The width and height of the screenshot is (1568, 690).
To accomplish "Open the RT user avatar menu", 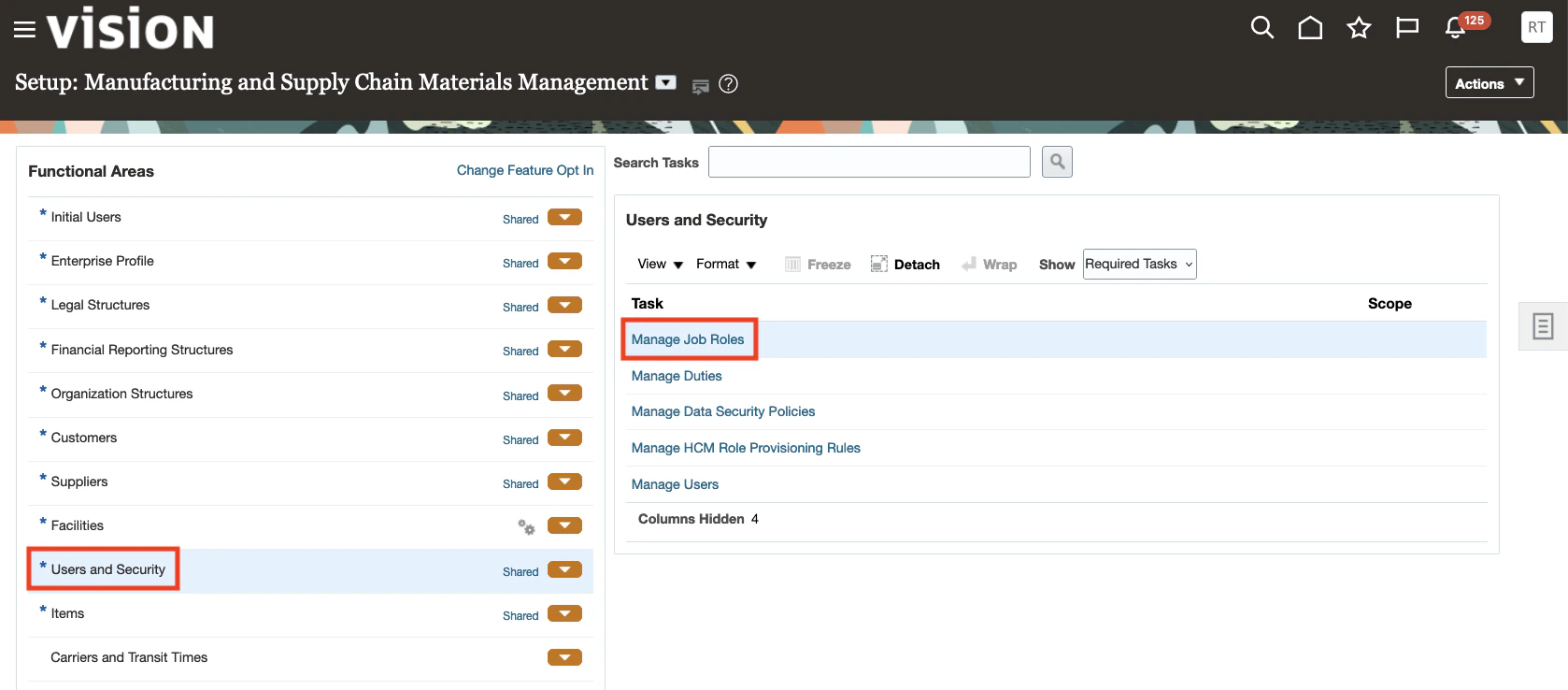I will coord(1536,27).
